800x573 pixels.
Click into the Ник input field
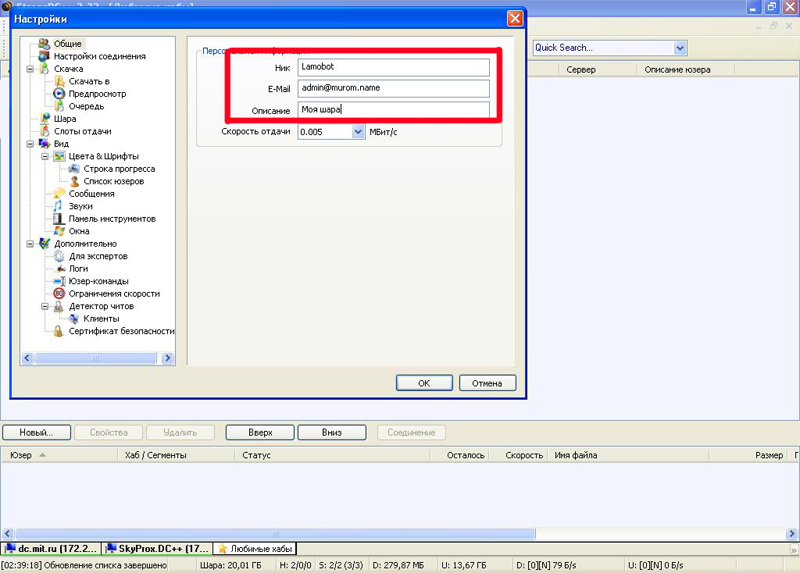point(394,67)
